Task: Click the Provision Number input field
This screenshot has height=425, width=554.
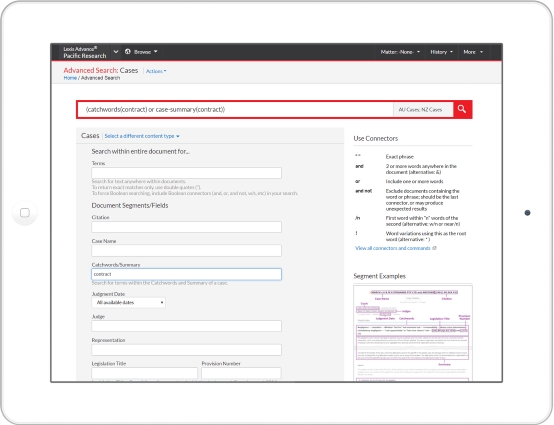Action: [241, 373]
